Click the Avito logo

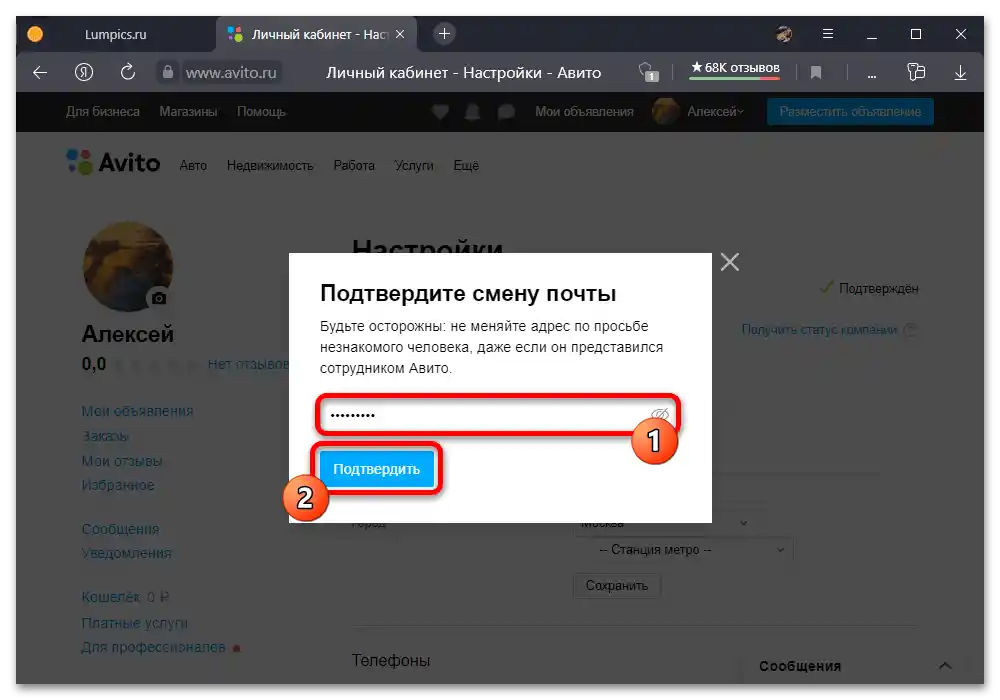coord(113,163)
